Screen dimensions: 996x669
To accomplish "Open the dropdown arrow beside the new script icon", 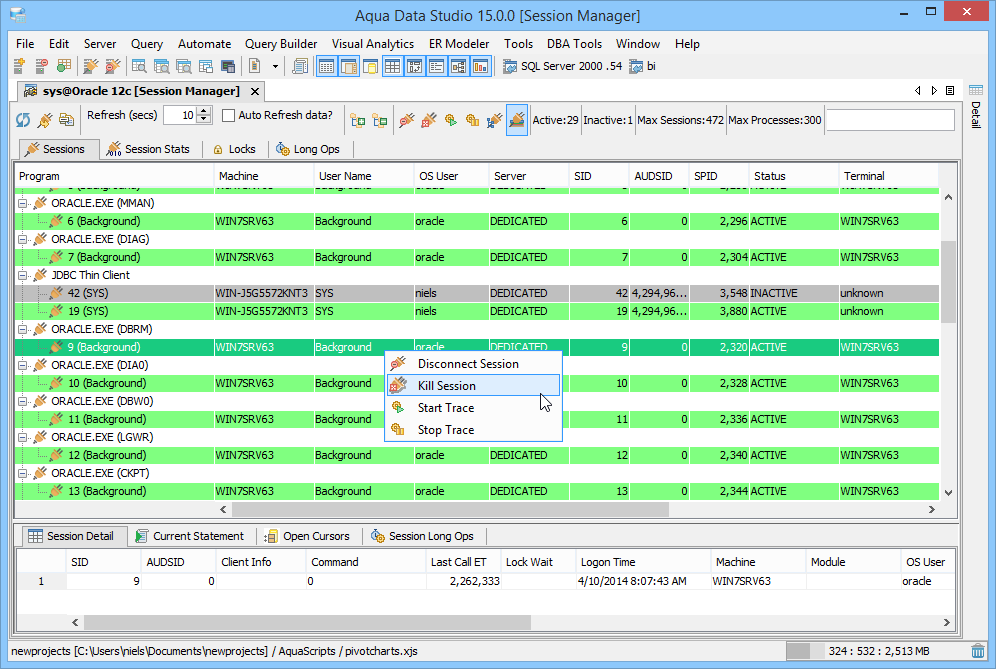I will click(x=275, y=66).
